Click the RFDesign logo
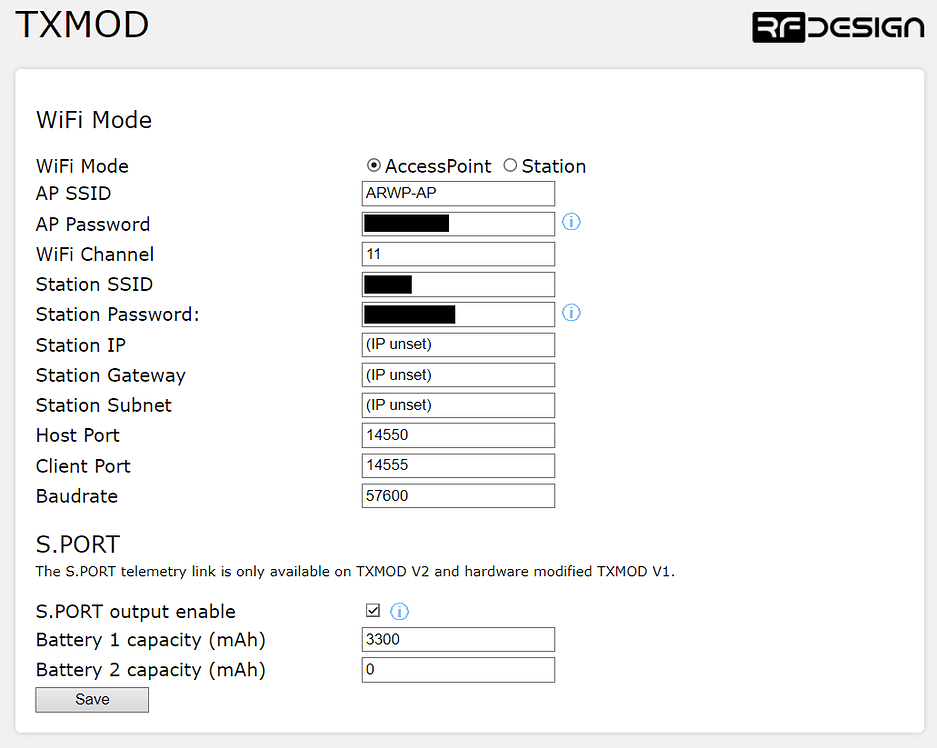937x748 pixels. point(837,27)
